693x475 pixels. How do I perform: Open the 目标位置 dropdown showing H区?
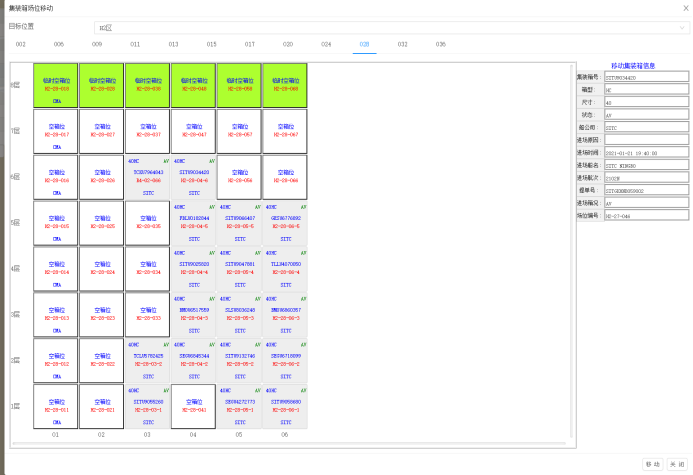click(390, 28)
